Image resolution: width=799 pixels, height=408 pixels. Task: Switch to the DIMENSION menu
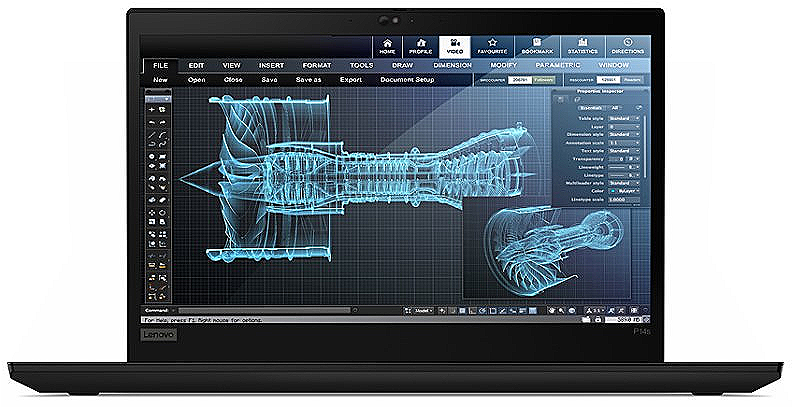452,65
